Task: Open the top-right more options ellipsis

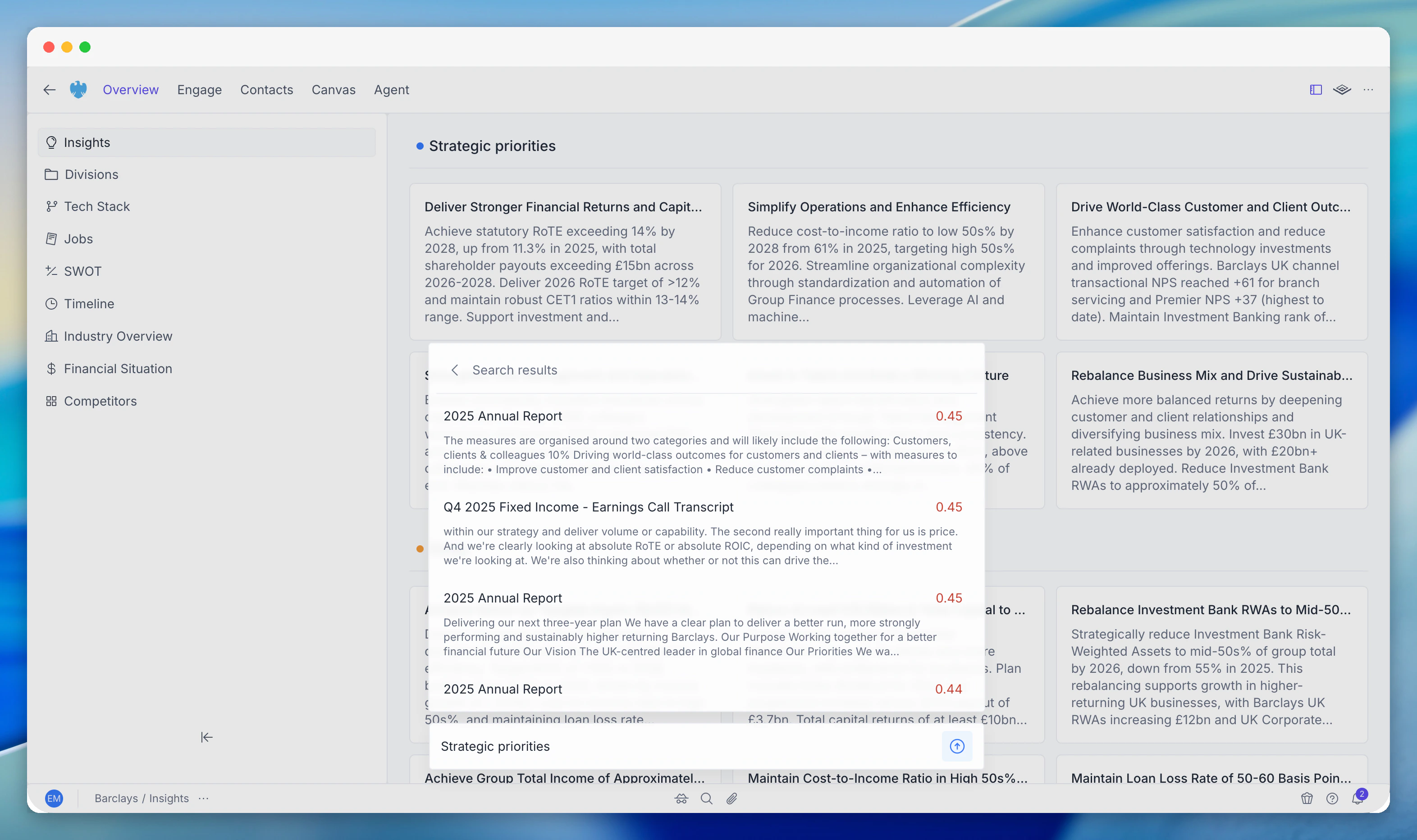Action: pos(1368,89)
